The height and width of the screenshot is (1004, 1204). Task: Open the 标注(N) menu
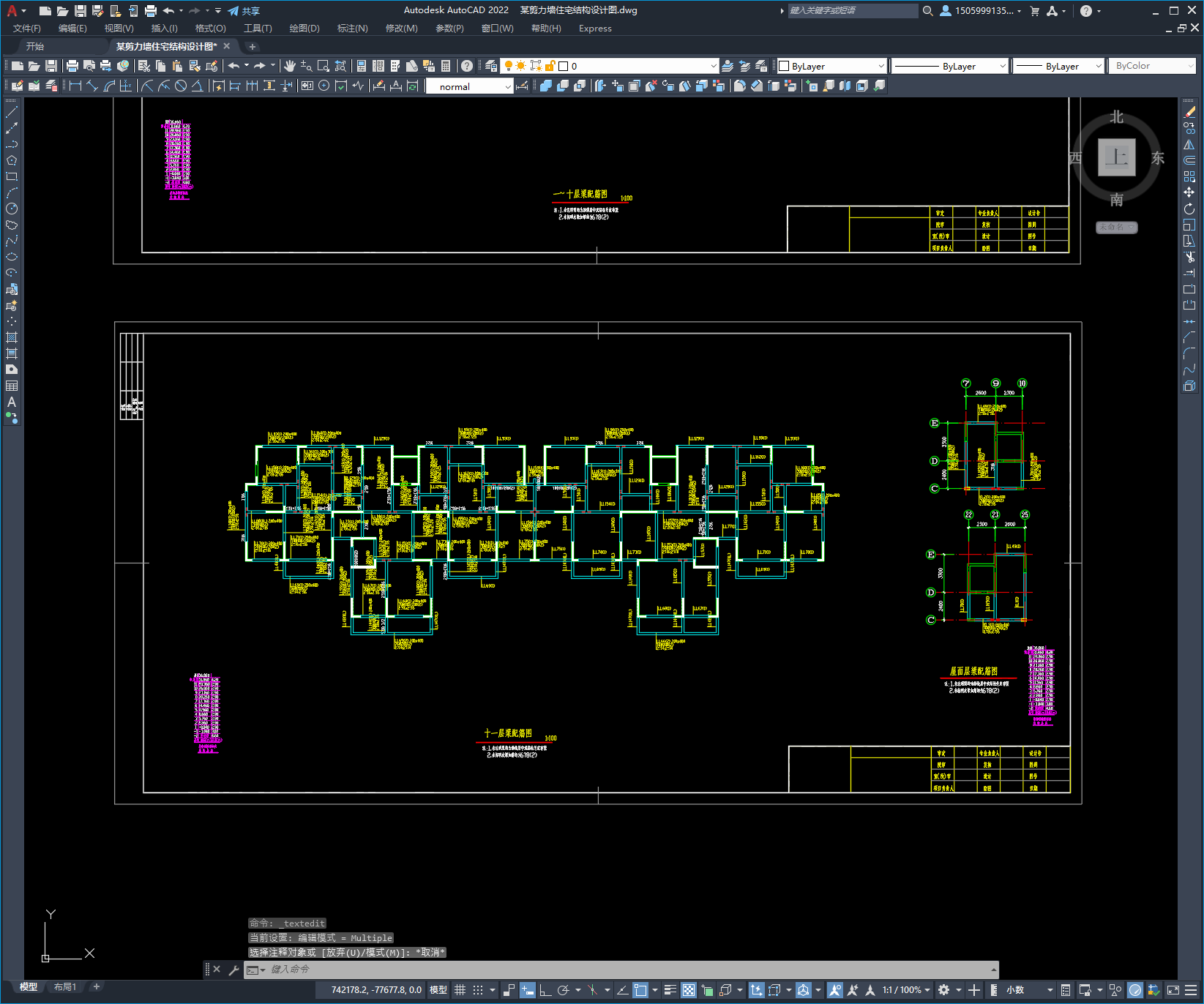(x=352, y=29)
